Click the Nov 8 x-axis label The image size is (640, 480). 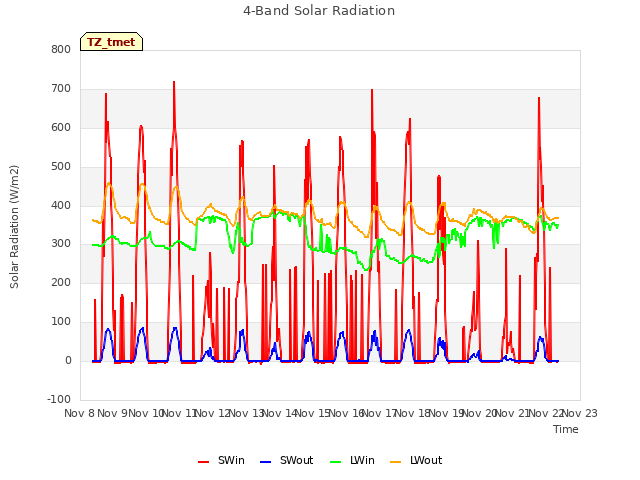pyautogui.click(x=79, y=413)
